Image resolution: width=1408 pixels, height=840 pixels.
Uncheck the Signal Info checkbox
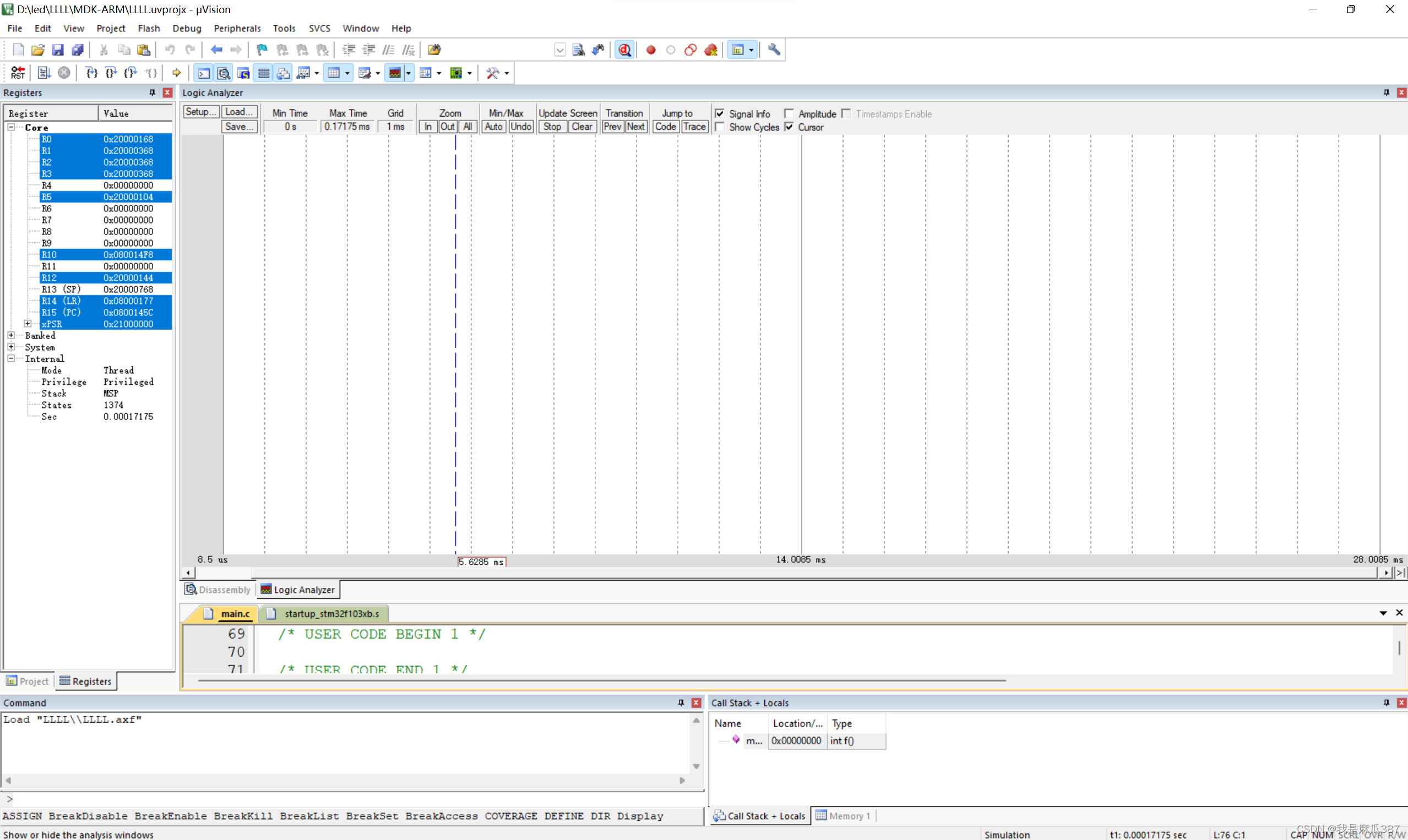[x=720, y=114]
